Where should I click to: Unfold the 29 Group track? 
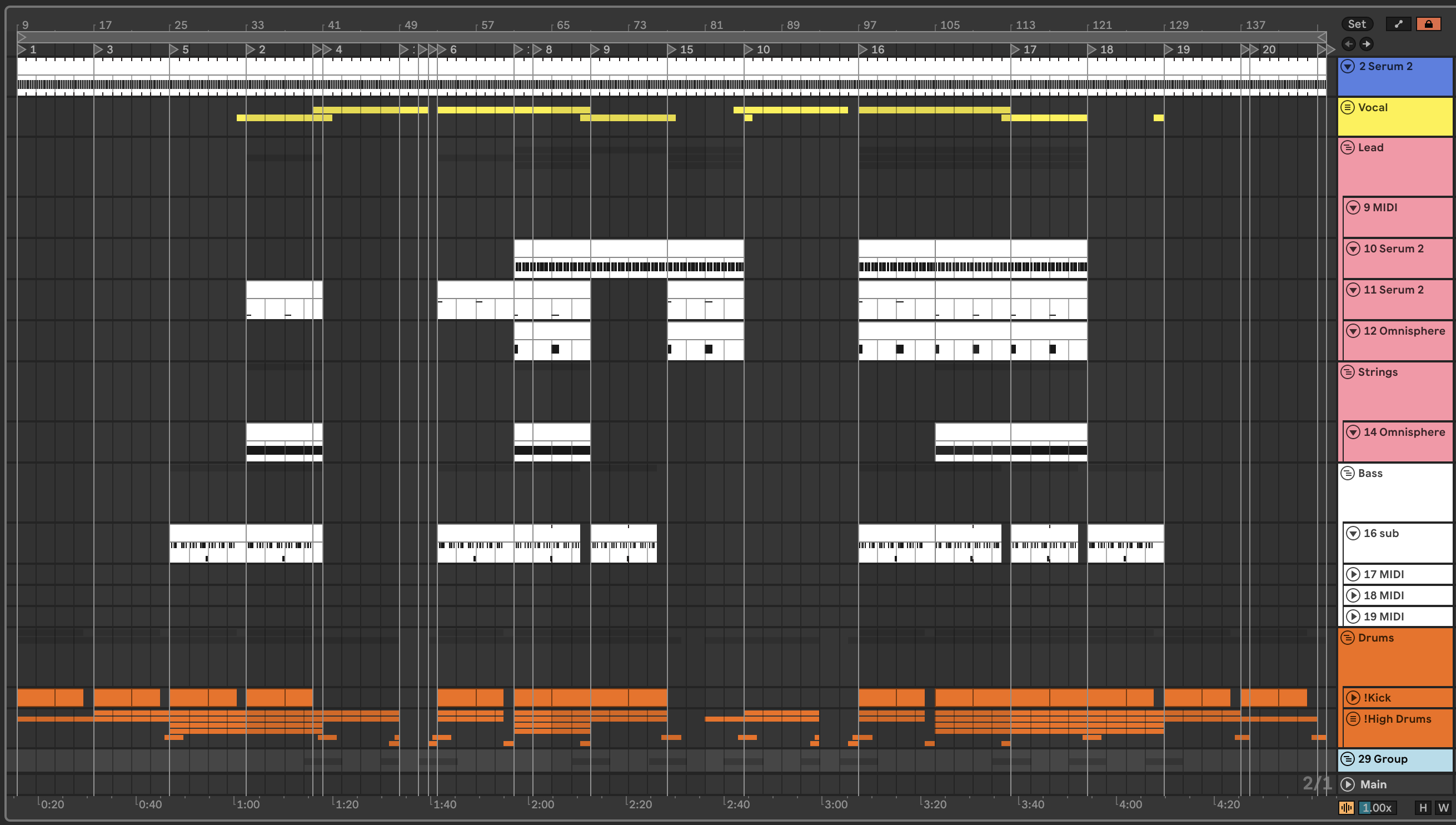click(1348, 759)
